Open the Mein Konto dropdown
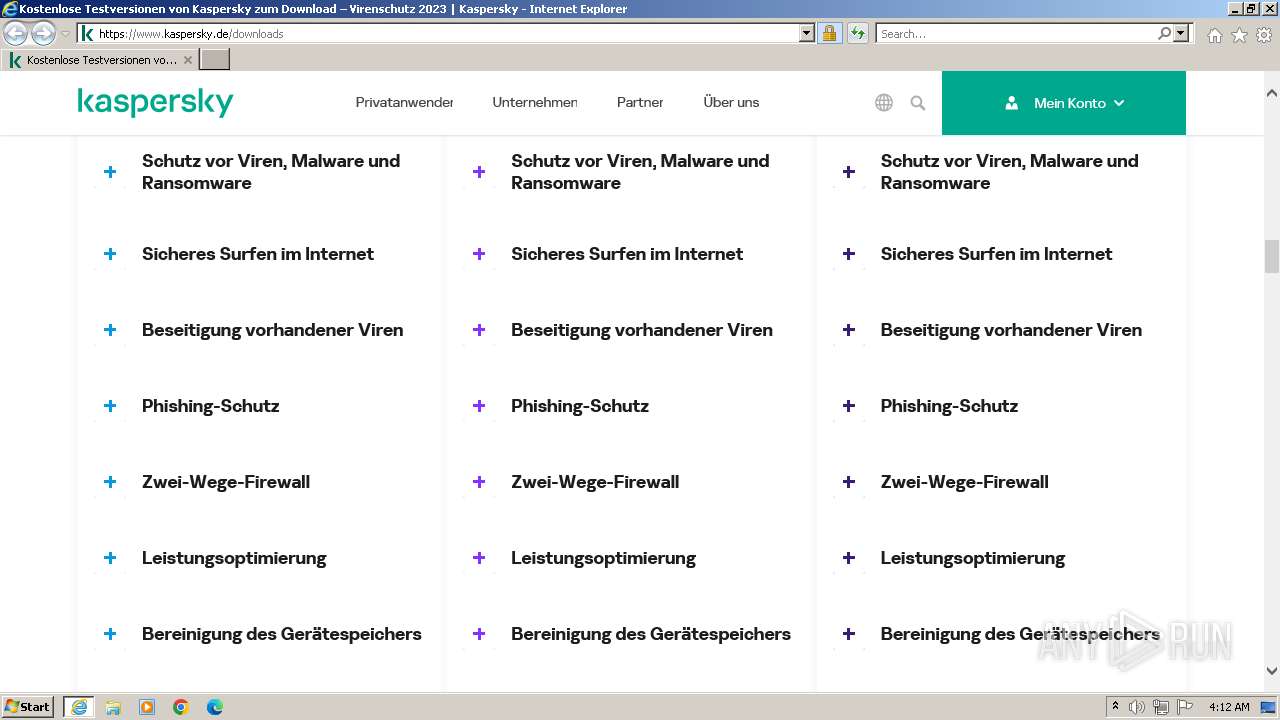 point(1064,102)
